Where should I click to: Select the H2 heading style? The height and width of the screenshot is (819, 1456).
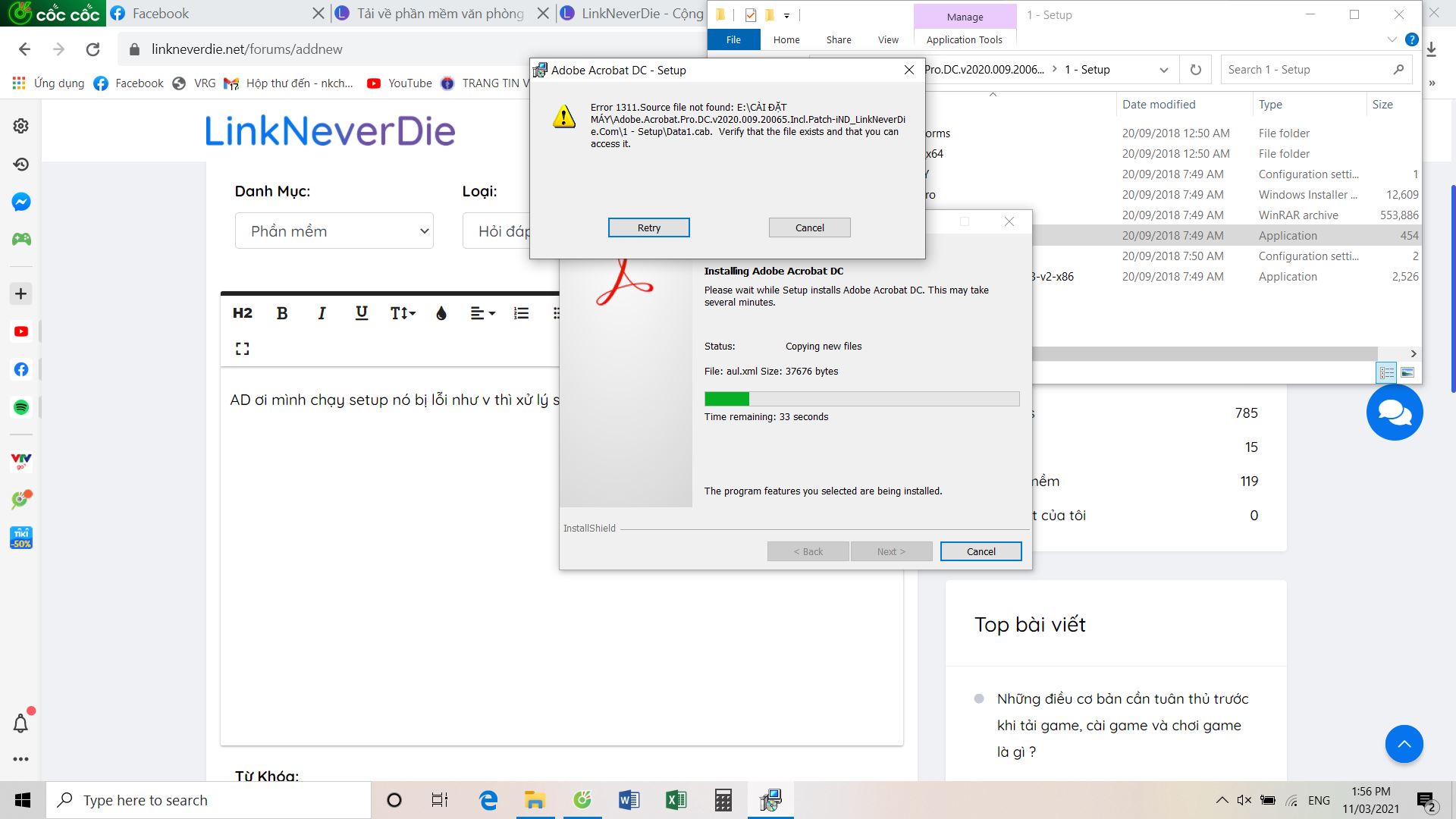tap(242, 312)
